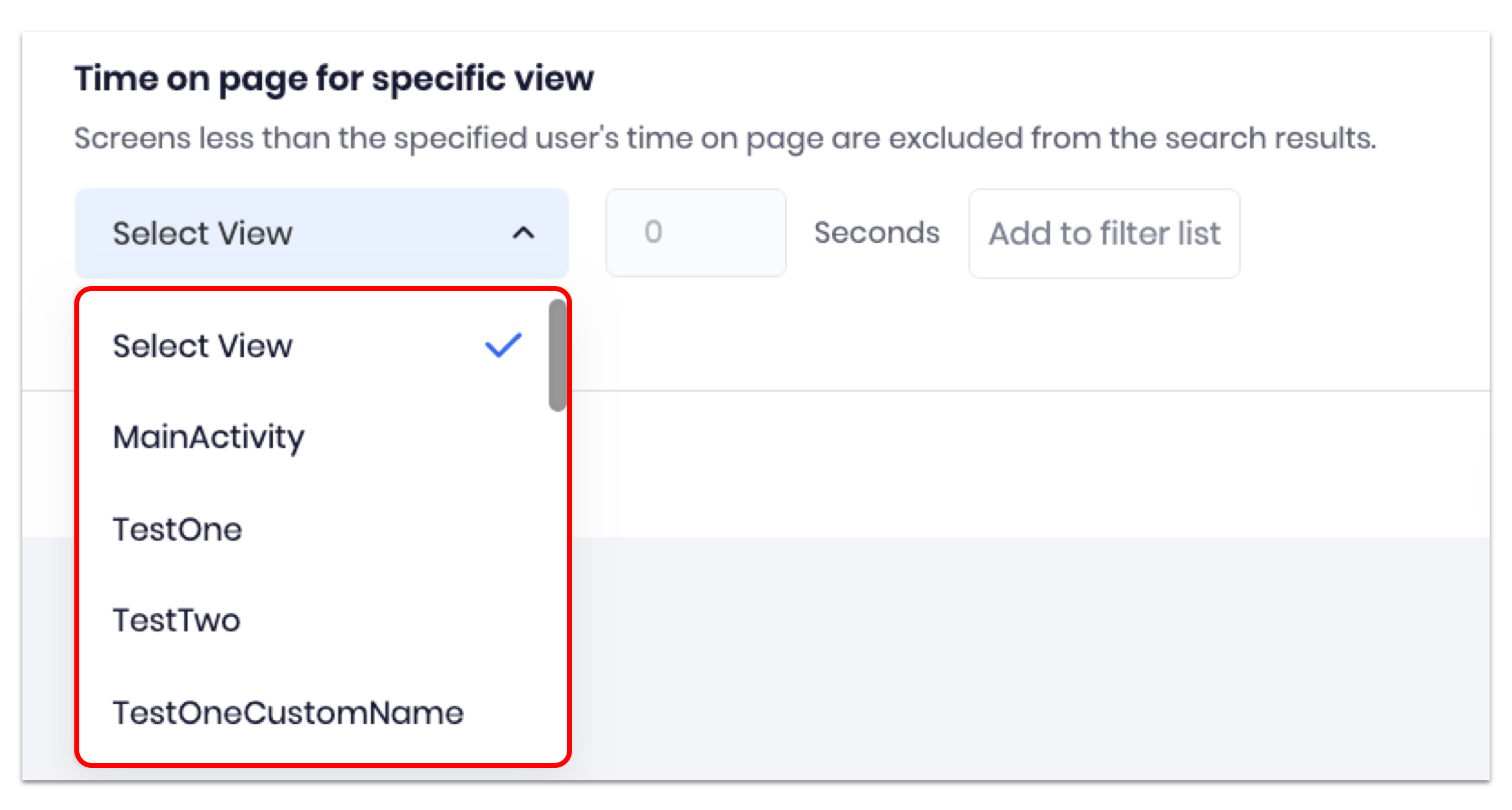Click the dropdown list's gray scrollbar thumb
This screenshot has width=1512, height=810.
tap(557, 355)
